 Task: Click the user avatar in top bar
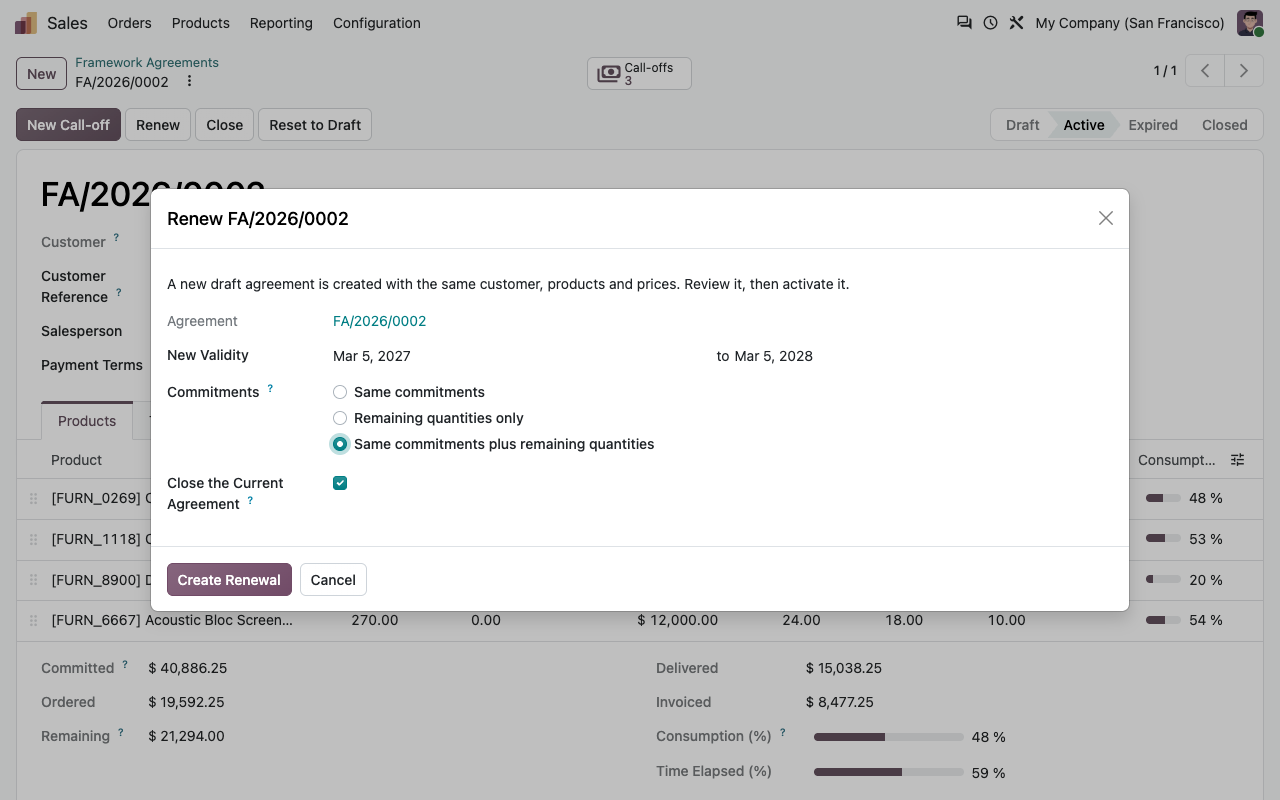(1250, 23)
